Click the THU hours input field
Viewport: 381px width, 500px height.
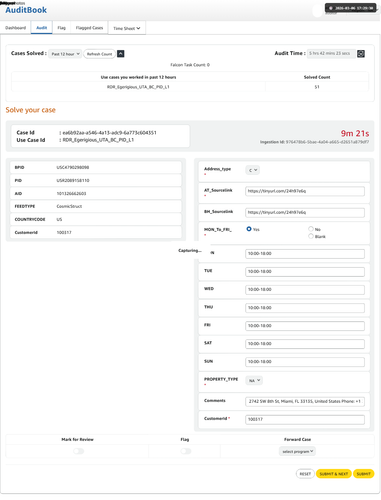(x=305, y=308)
